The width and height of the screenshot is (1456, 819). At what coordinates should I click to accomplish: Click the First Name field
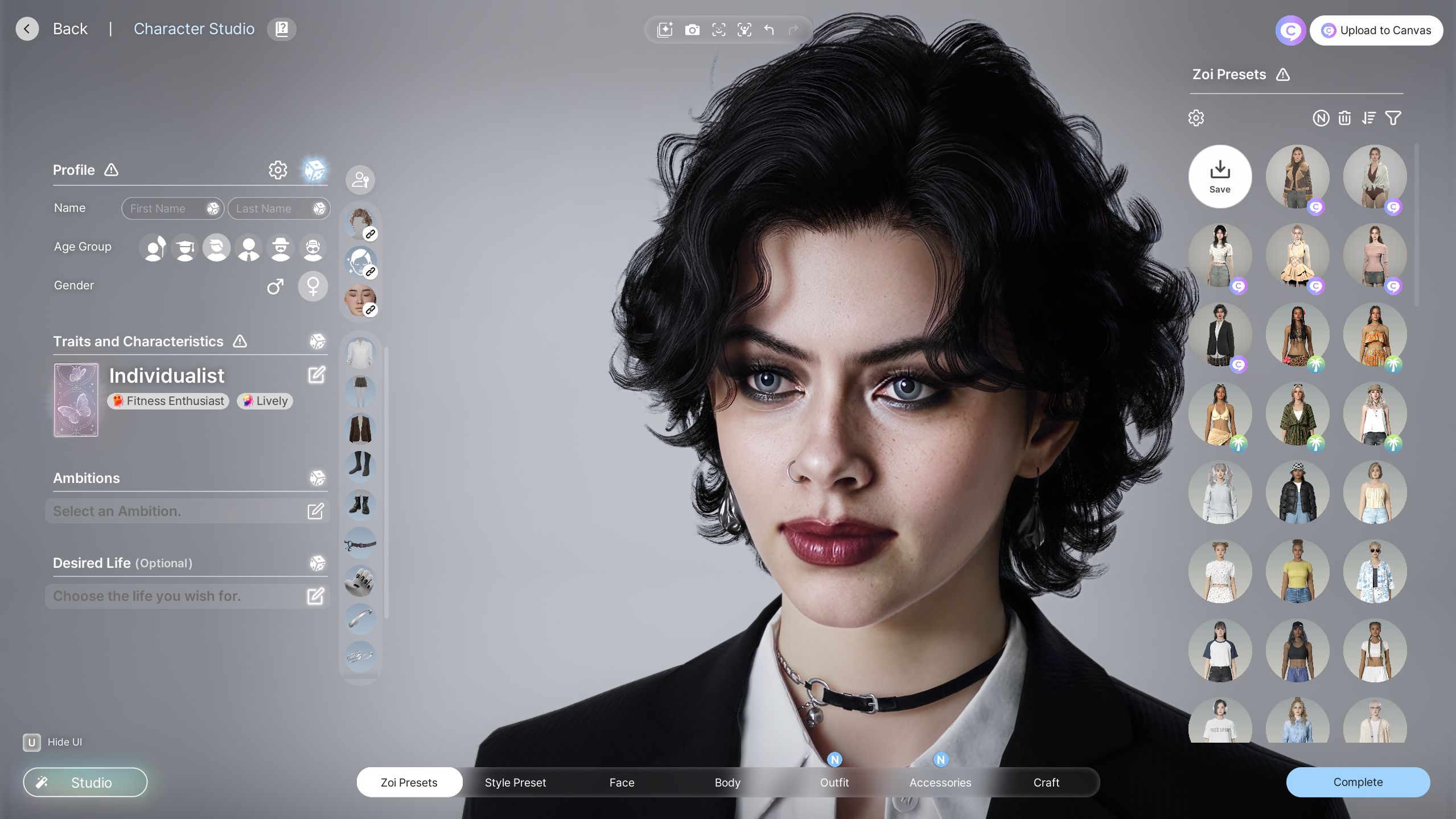(x=173, y=208)
